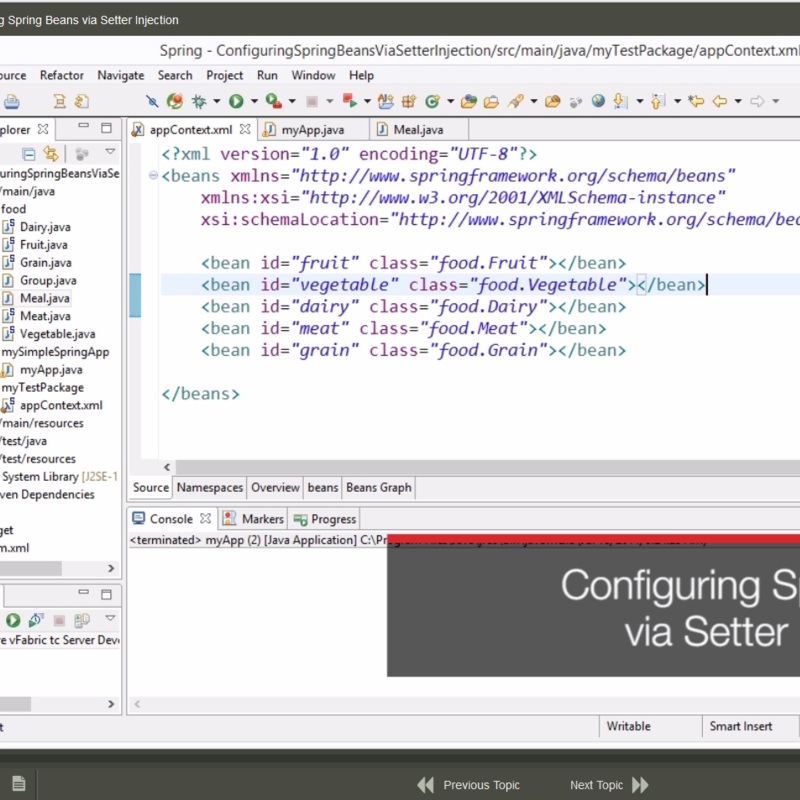
Task: Click the stop server red square icon
Action: [59, 620]
